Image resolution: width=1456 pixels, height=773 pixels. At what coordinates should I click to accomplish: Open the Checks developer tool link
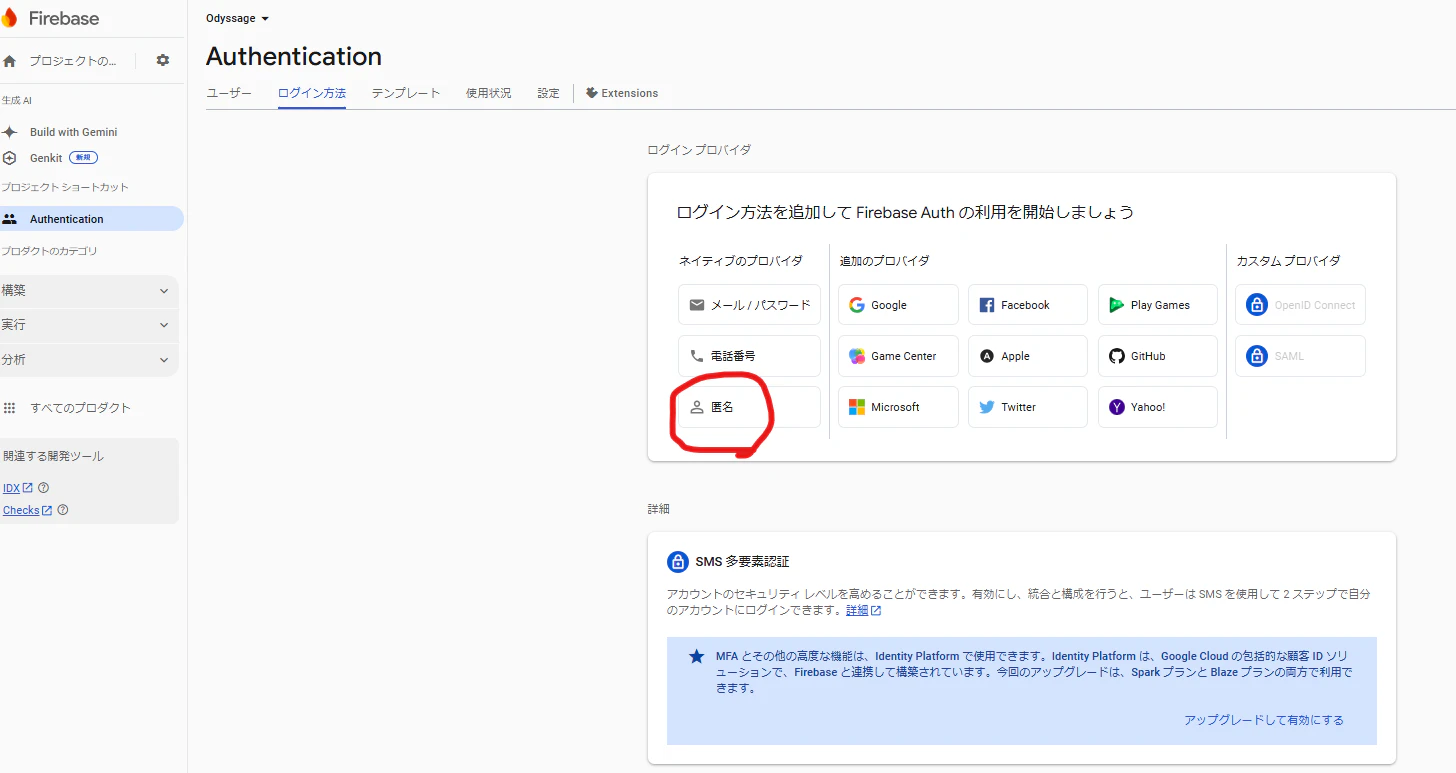[28, 510]
